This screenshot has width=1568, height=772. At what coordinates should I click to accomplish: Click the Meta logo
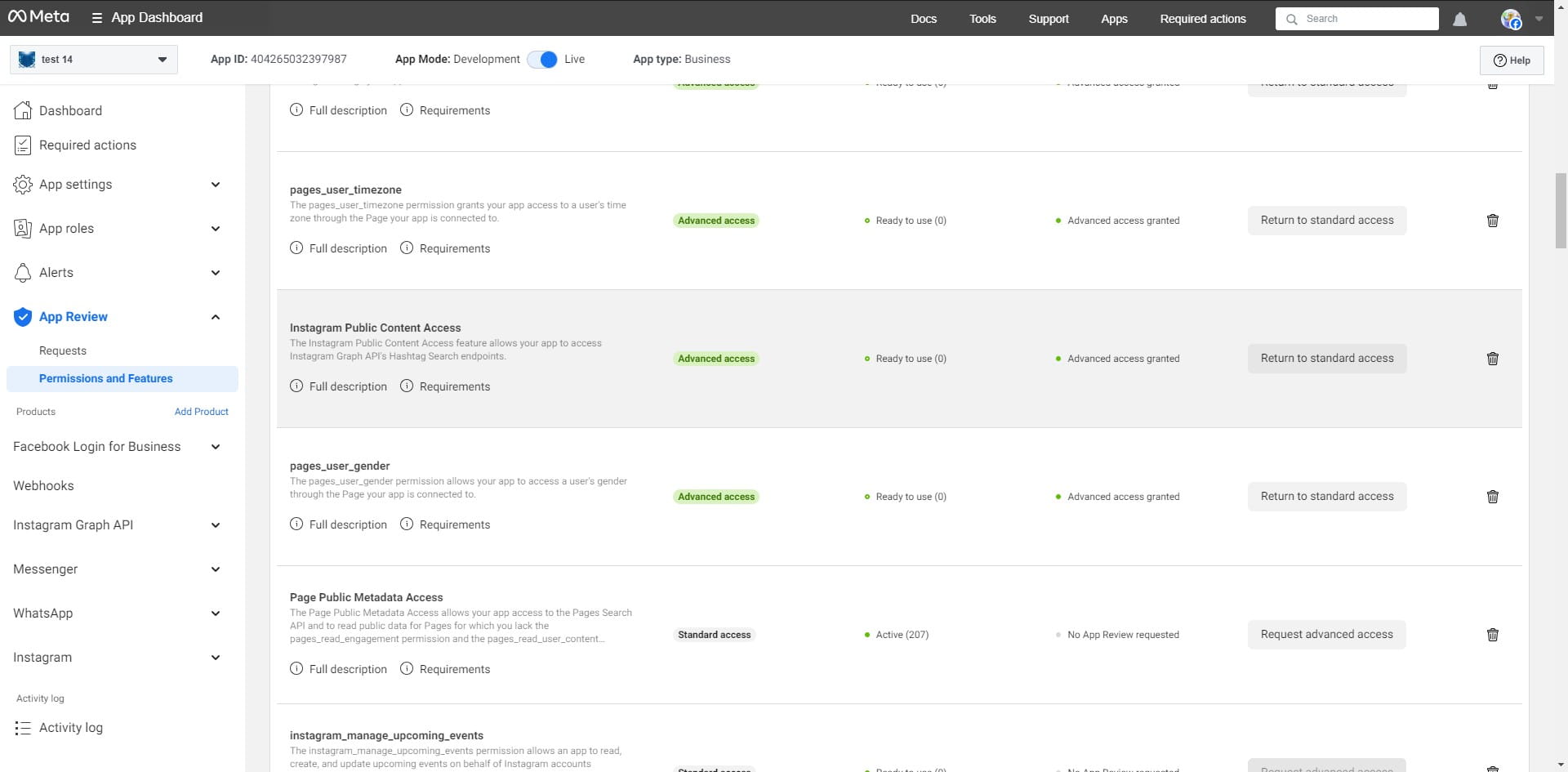[38, 17]
